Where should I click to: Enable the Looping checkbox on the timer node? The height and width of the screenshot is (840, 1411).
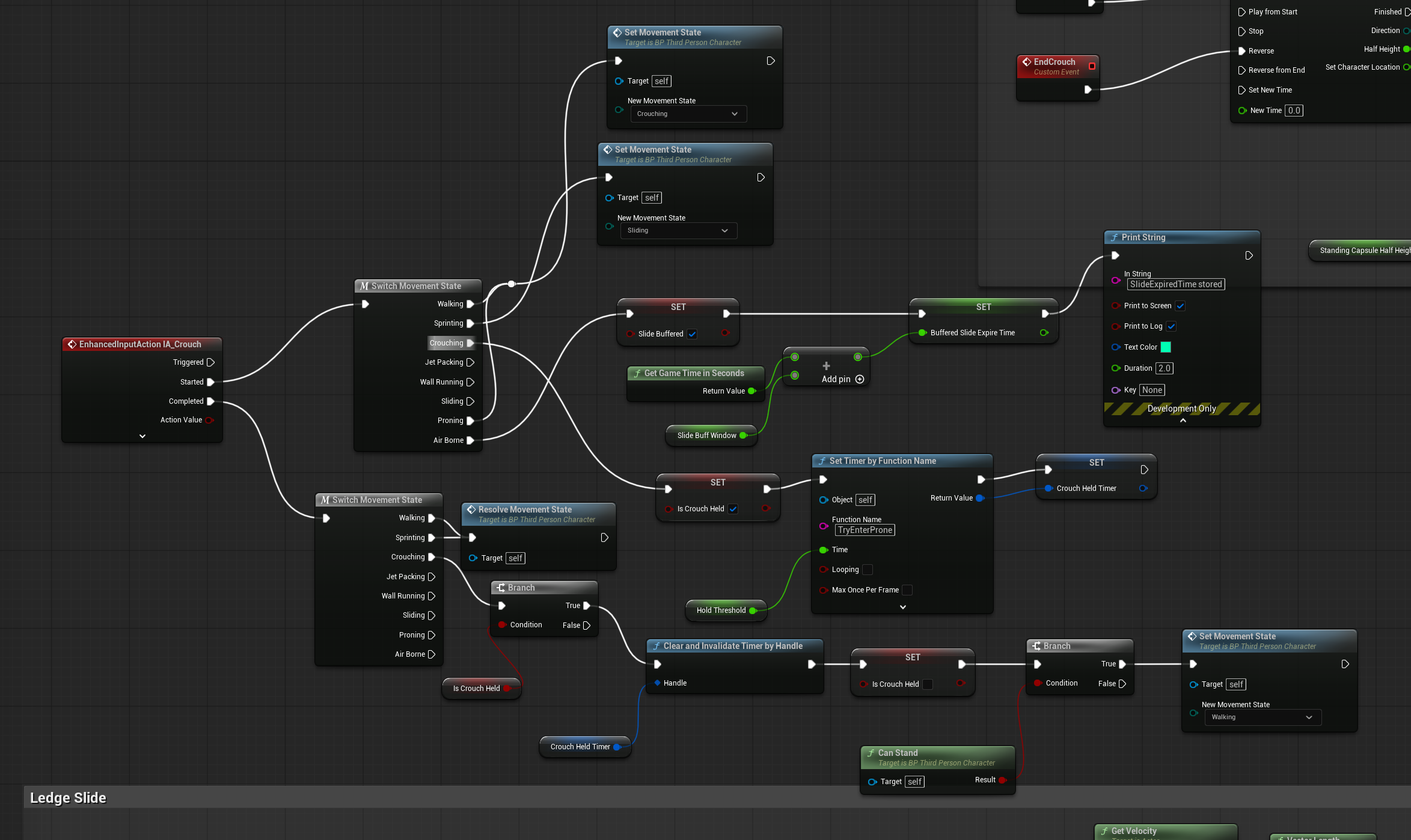coord(868,570)
